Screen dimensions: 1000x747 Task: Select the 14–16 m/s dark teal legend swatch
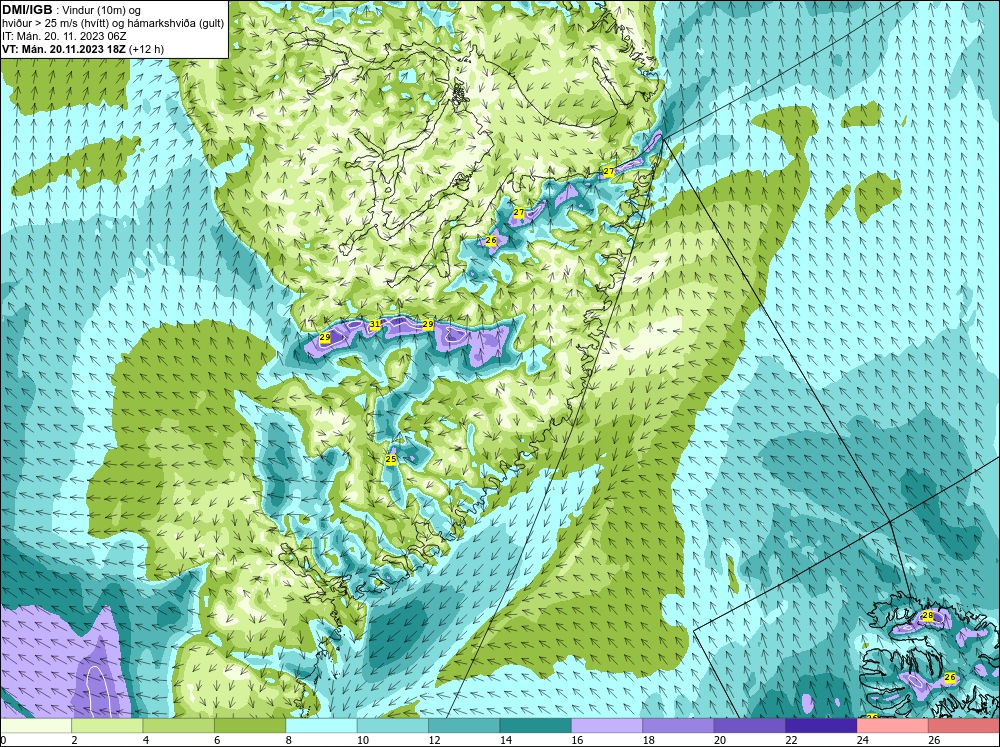click(x=536, y=726)
